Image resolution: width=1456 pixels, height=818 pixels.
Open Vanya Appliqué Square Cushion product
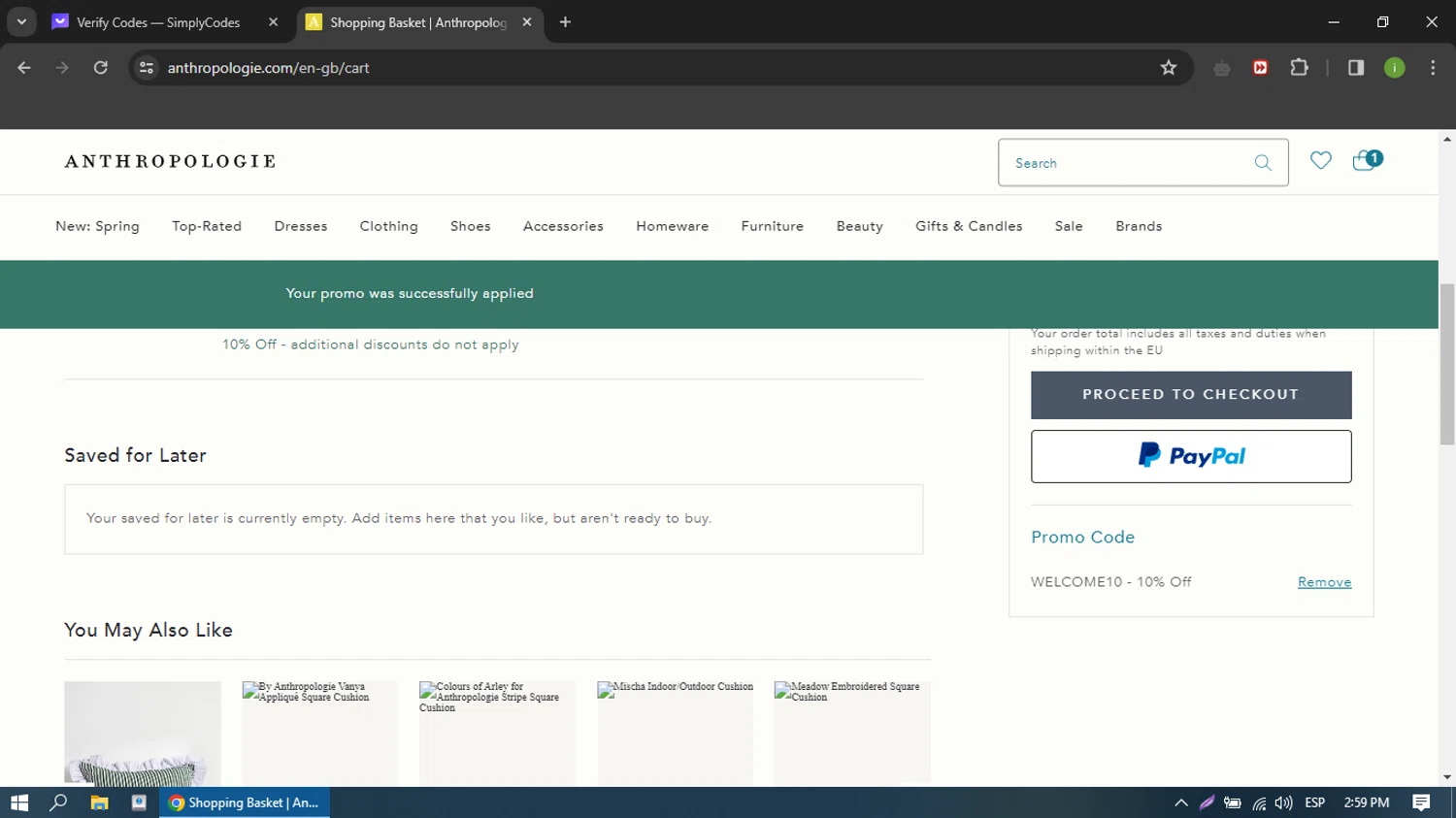(319, 733)
